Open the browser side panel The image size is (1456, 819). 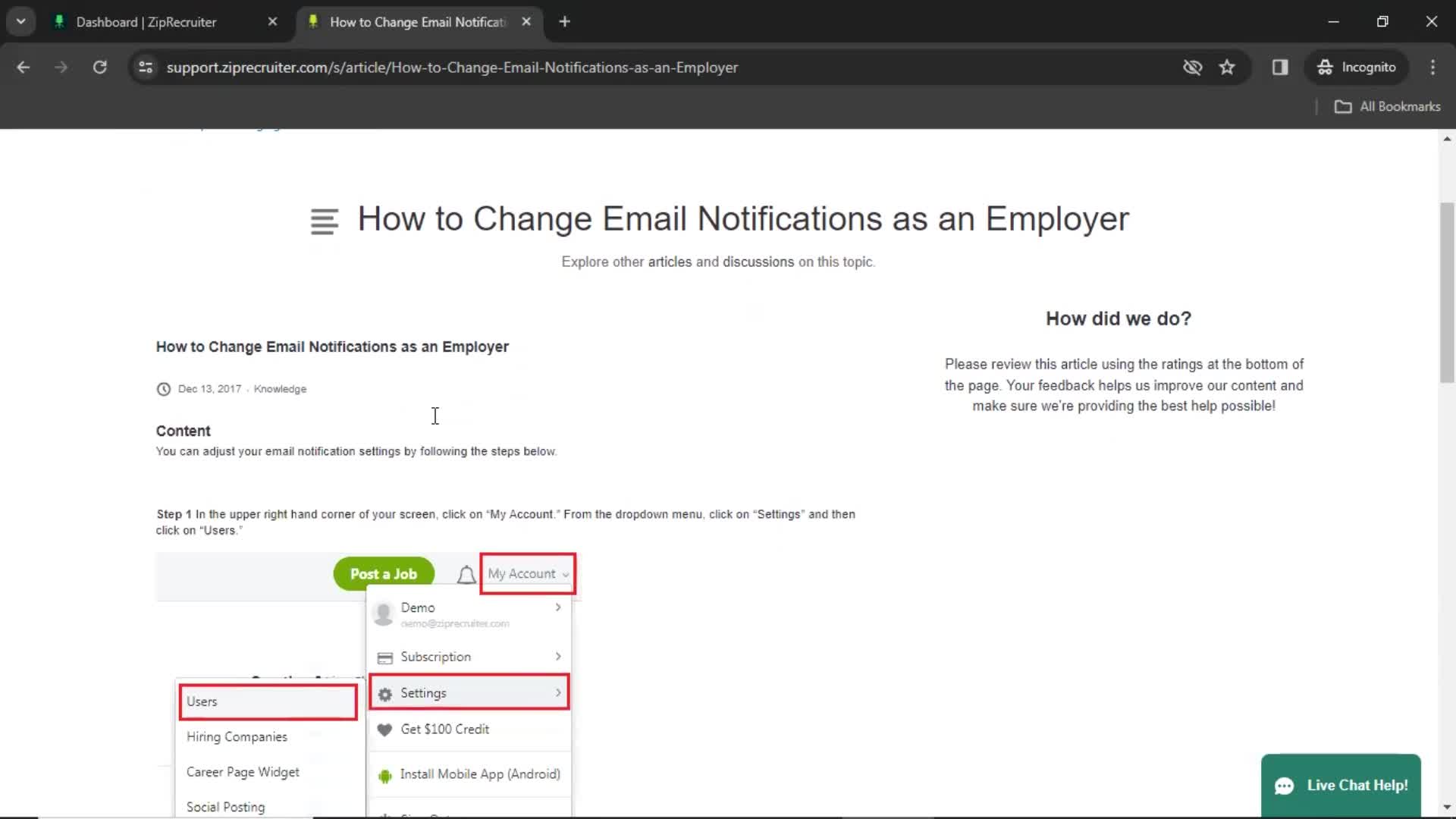pos(1280,67)
